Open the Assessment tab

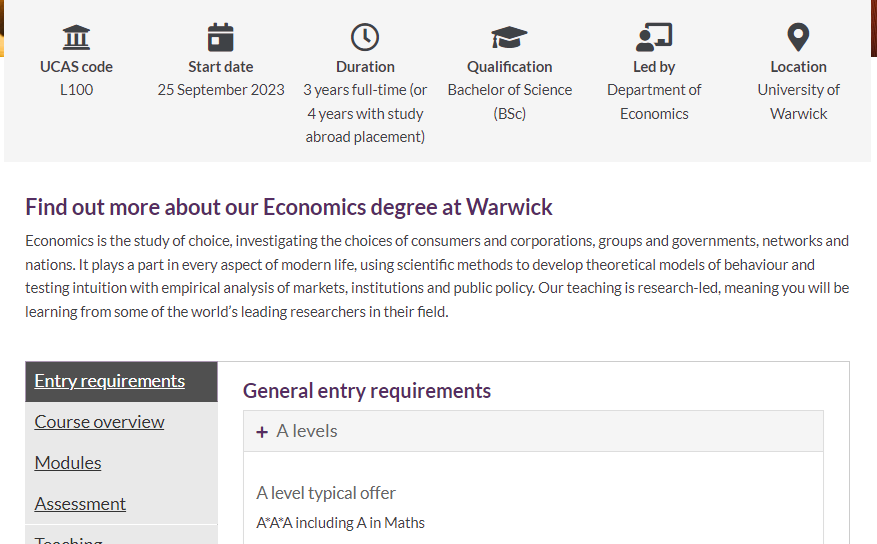click(80, 504)
